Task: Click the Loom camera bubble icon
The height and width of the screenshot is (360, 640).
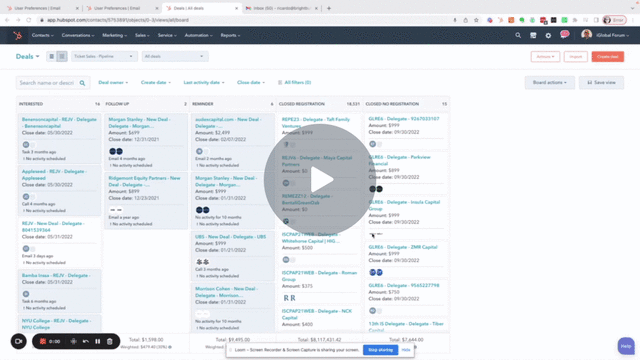Action: pyautogui.click(x=19, y=341)
